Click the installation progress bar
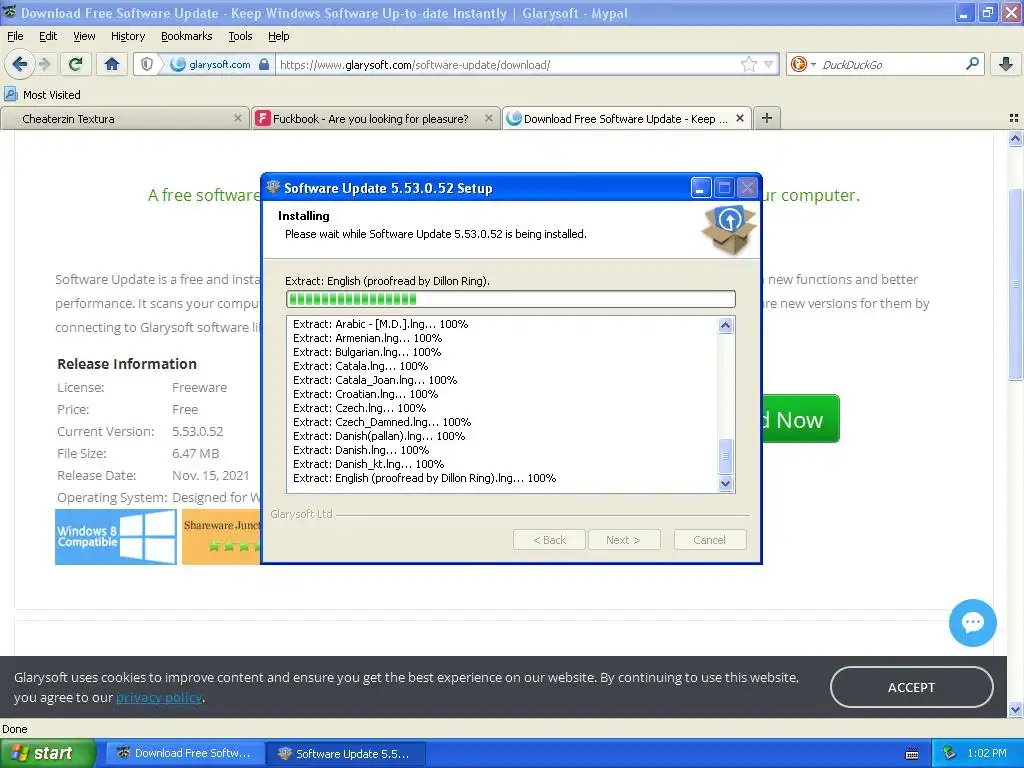 [x=510, y=299]
